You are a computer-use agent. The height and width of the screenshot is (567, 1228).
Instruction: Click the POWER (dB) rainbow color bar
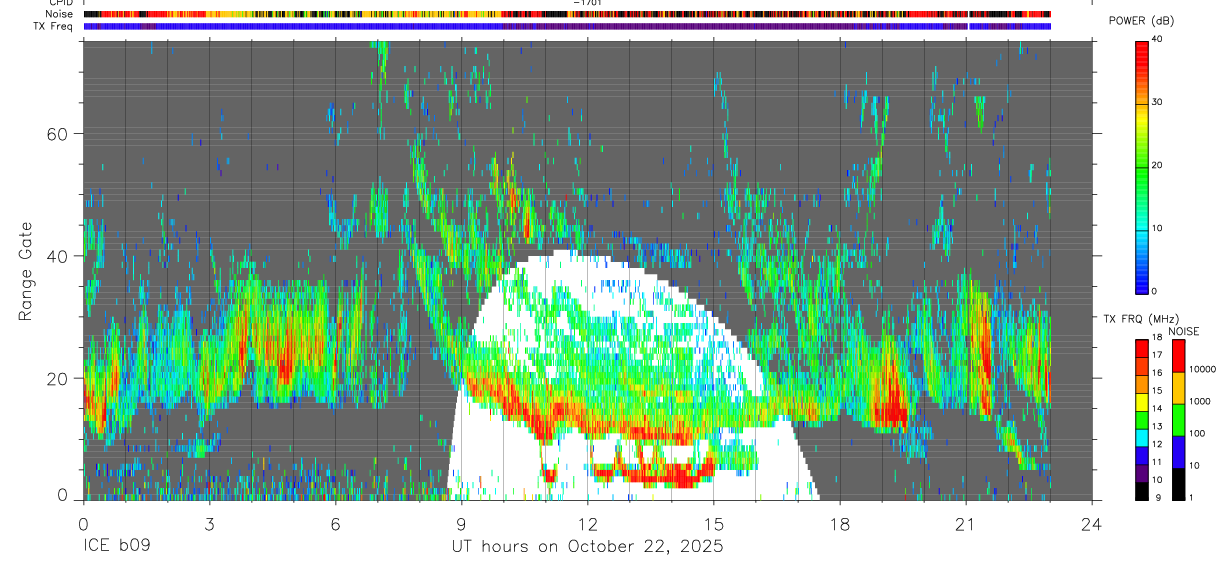[1141, 166]
